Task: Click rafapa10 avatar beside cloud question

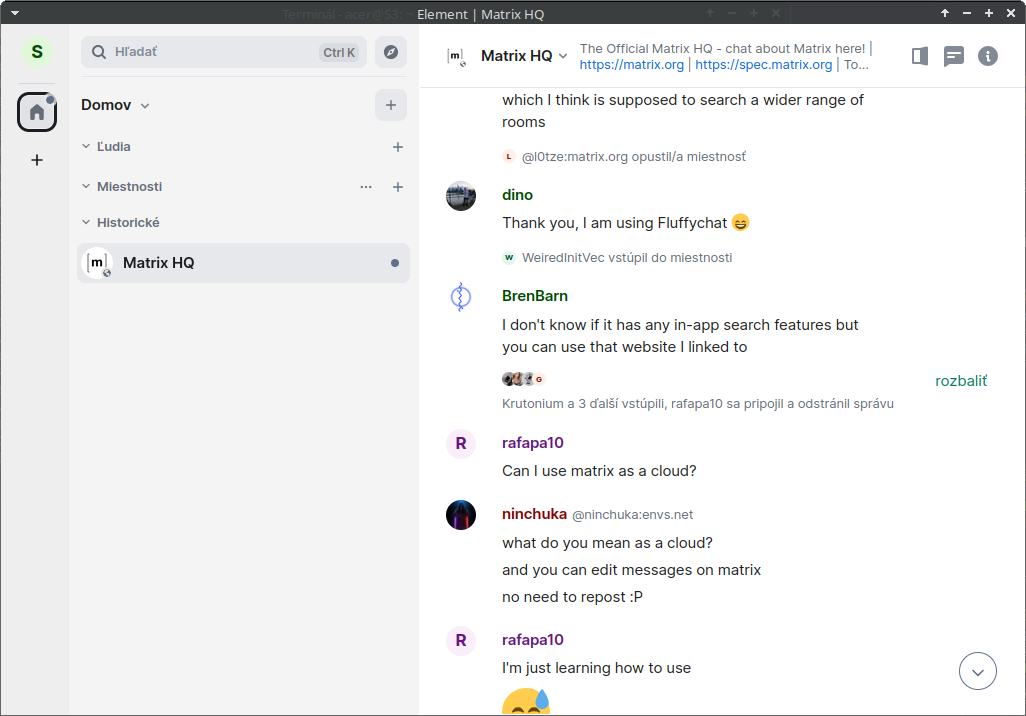Action: 461,444
